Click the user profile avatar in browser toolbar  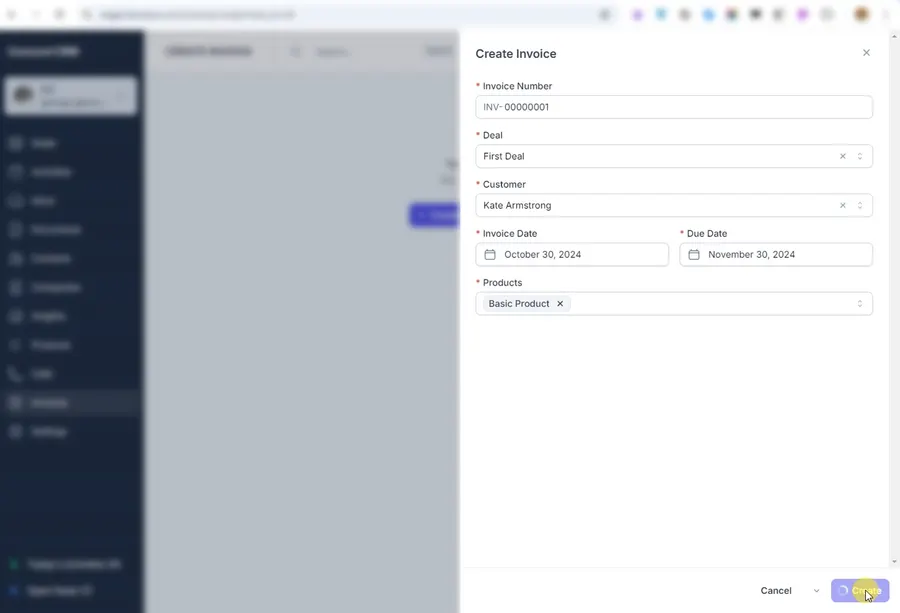pos(861,14)
